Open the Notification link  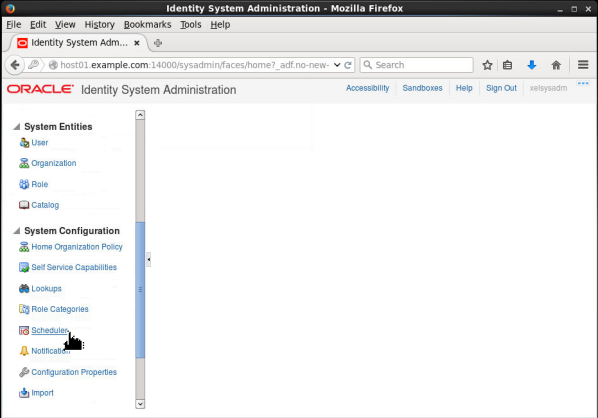coord(51,351)
